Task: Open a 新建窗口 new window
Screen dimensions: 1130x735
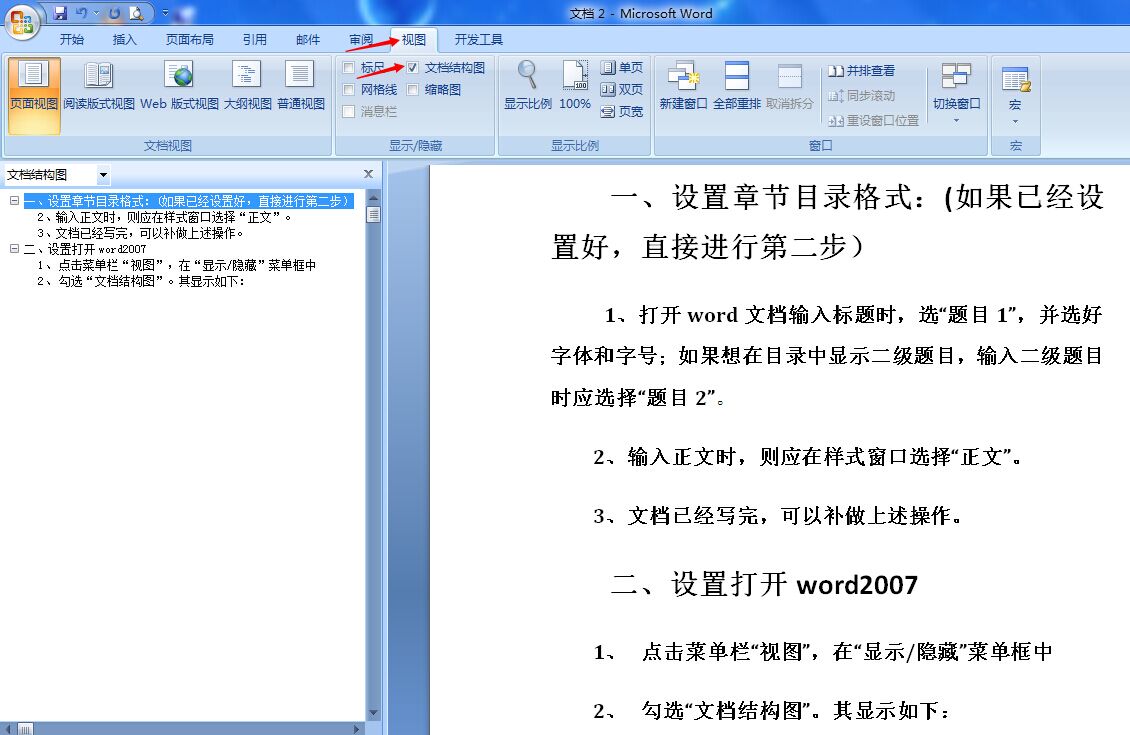Action: pos(683,86)
